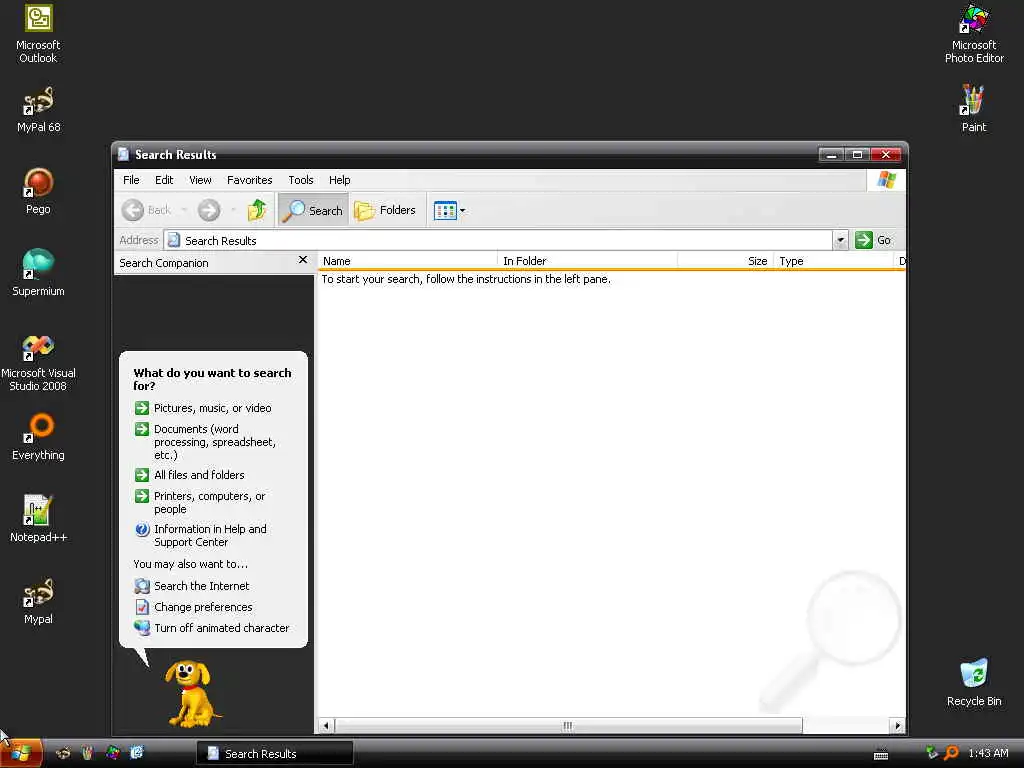Click horizontal scrollbar right arrow
The image size is (1024, 768).
tap(897, 726)
